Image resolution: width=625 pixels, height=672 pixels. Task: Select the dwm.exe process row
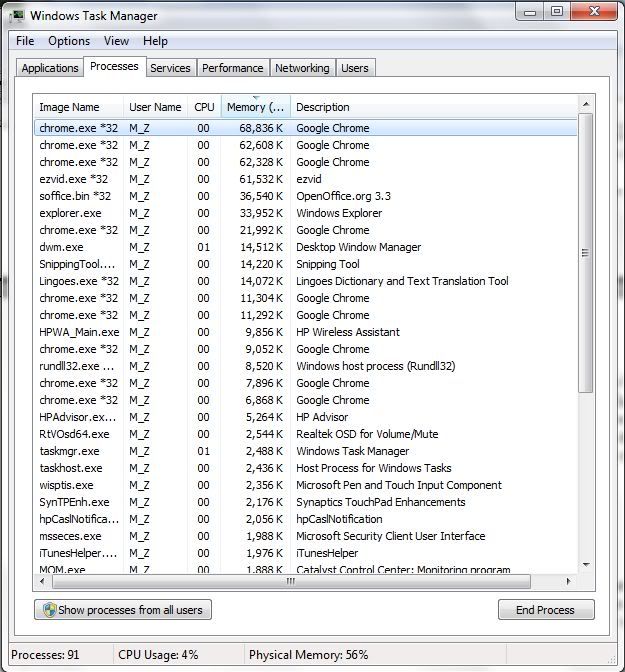[x=305, y=247]
